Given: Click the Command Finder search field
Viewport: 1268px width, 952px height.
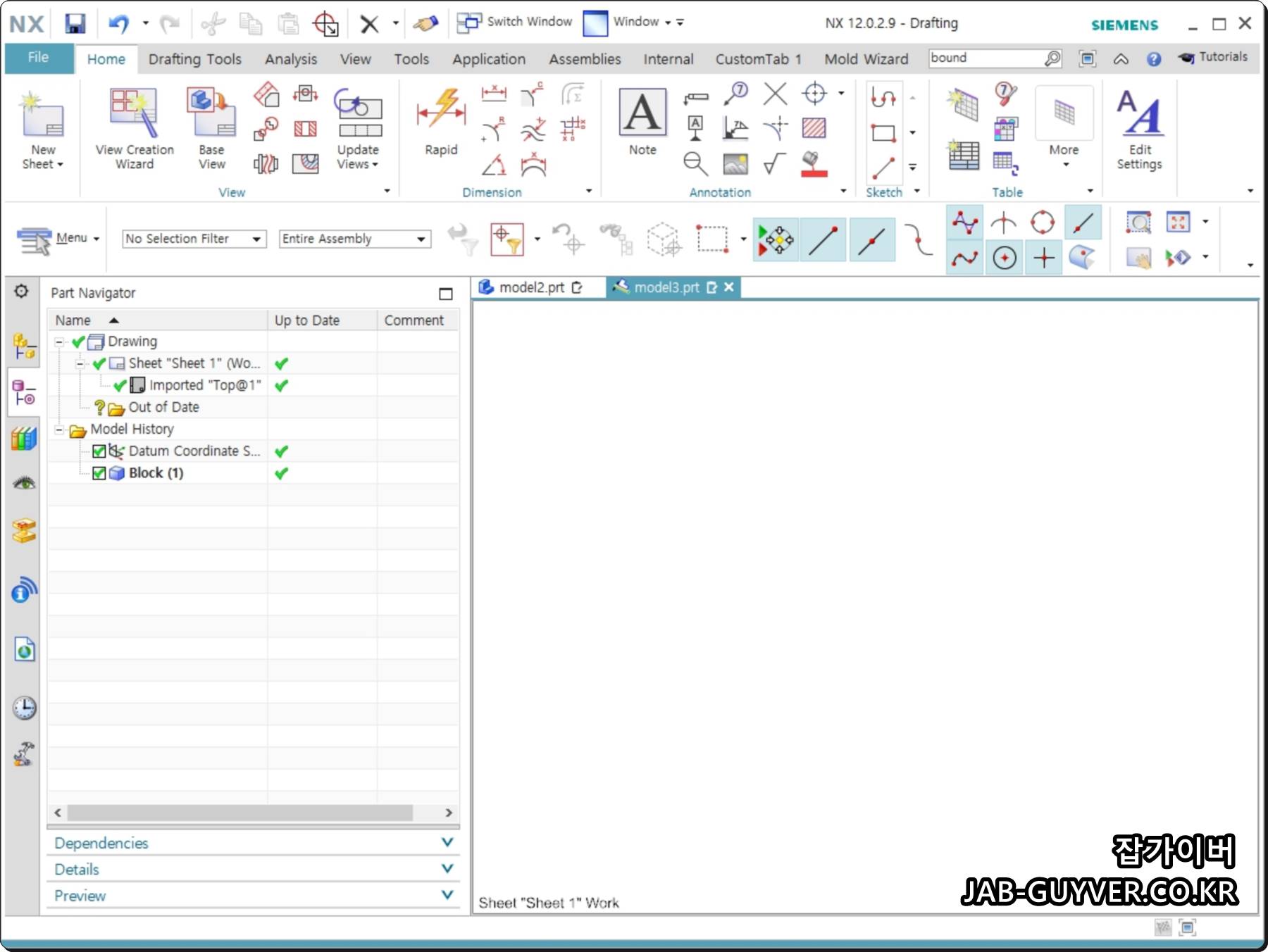Looking at the screenshot, I should 986,58.
